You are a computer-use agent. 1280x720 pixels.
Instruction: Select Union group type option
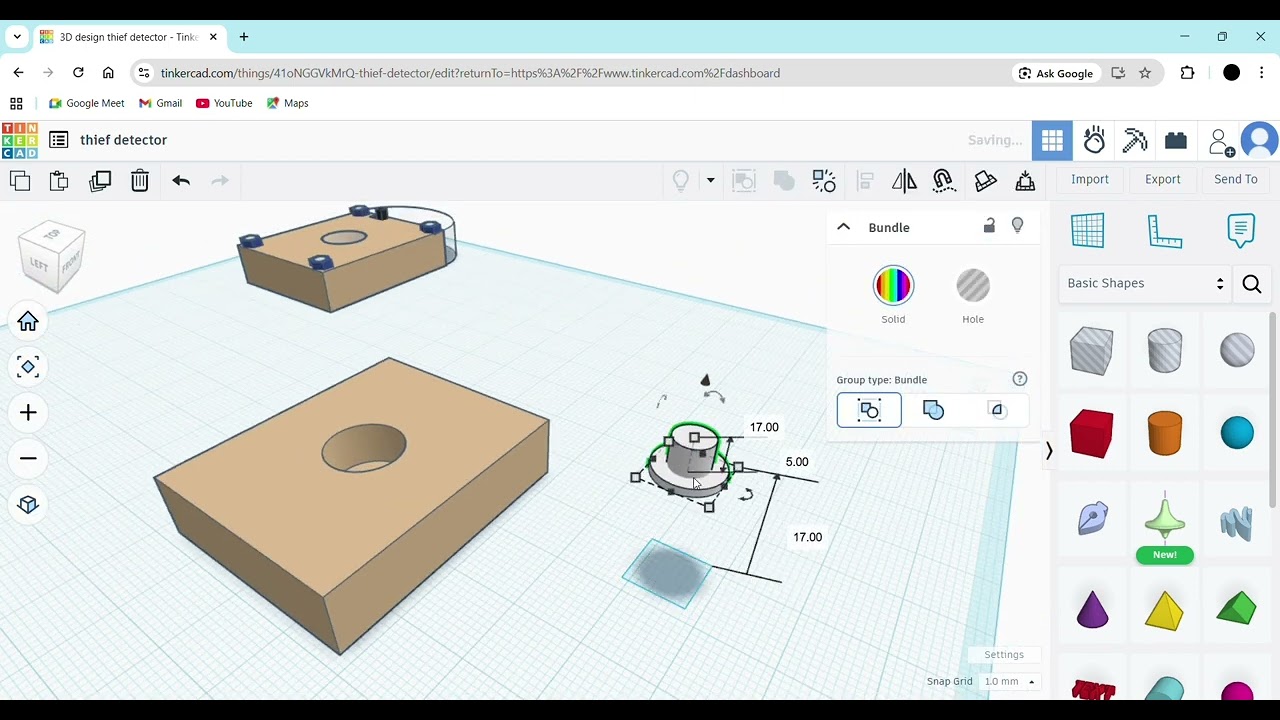[933, 410]
